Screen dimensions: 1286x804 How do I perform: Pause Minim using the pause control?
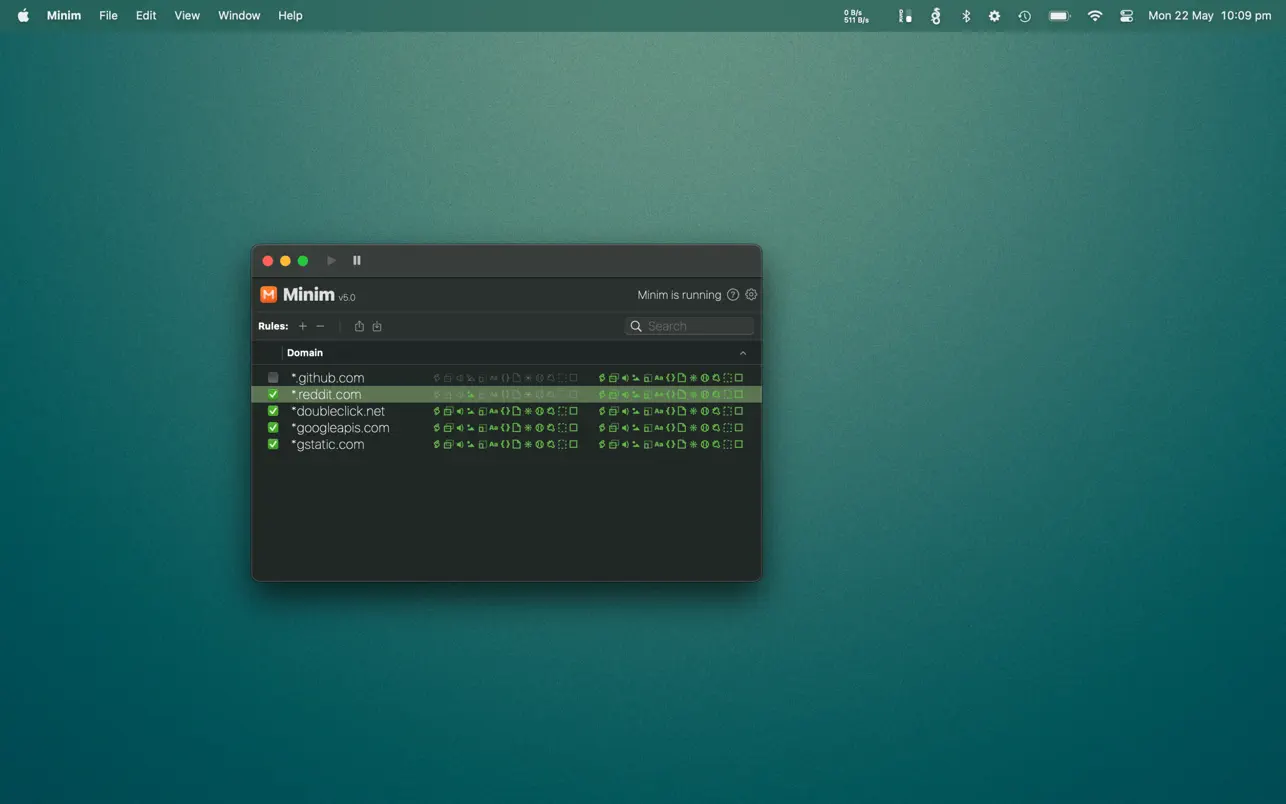(357, 260)
